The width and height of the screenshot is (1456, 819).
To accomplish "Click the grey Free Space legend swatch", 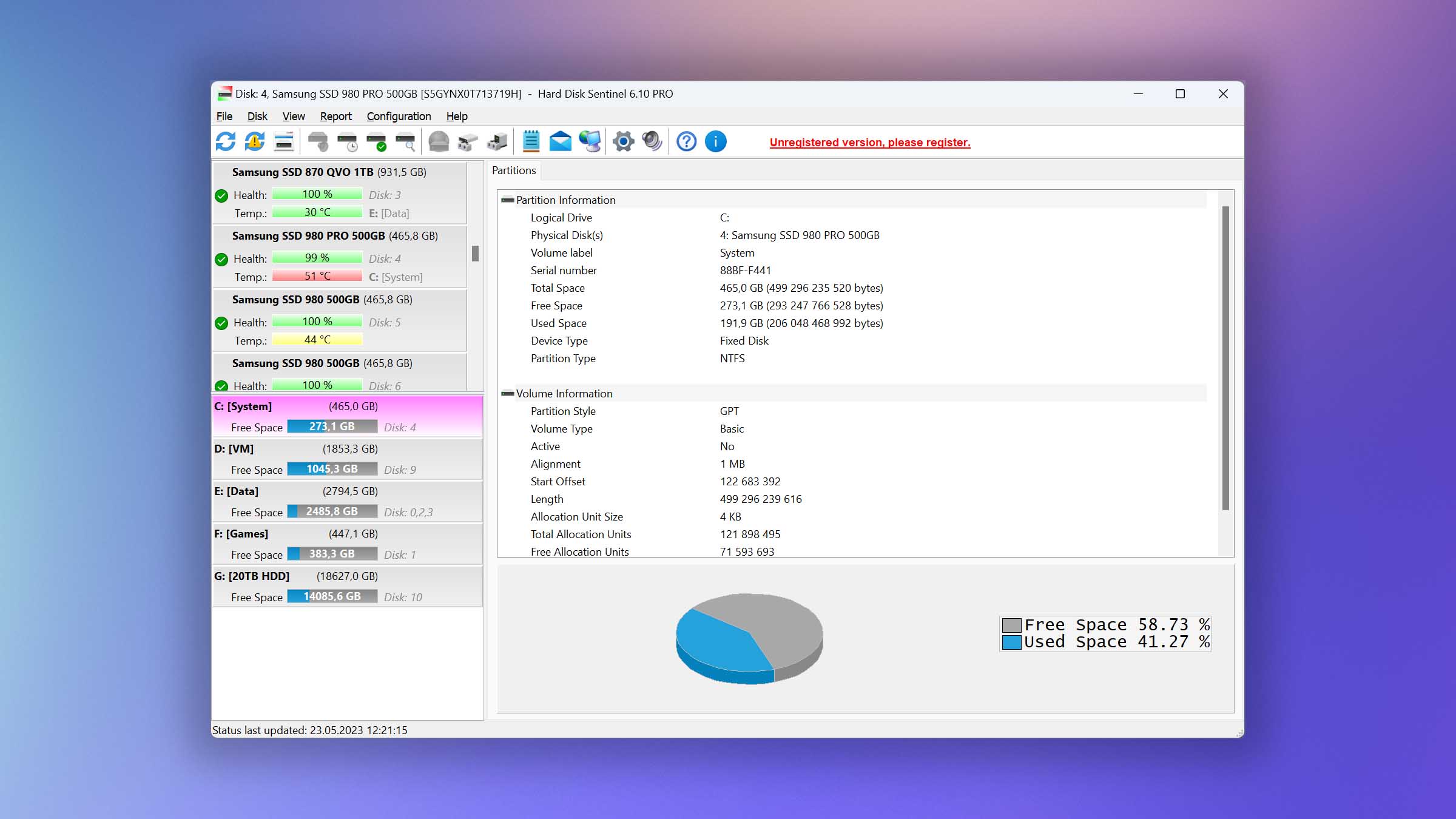I will 1011,625.
